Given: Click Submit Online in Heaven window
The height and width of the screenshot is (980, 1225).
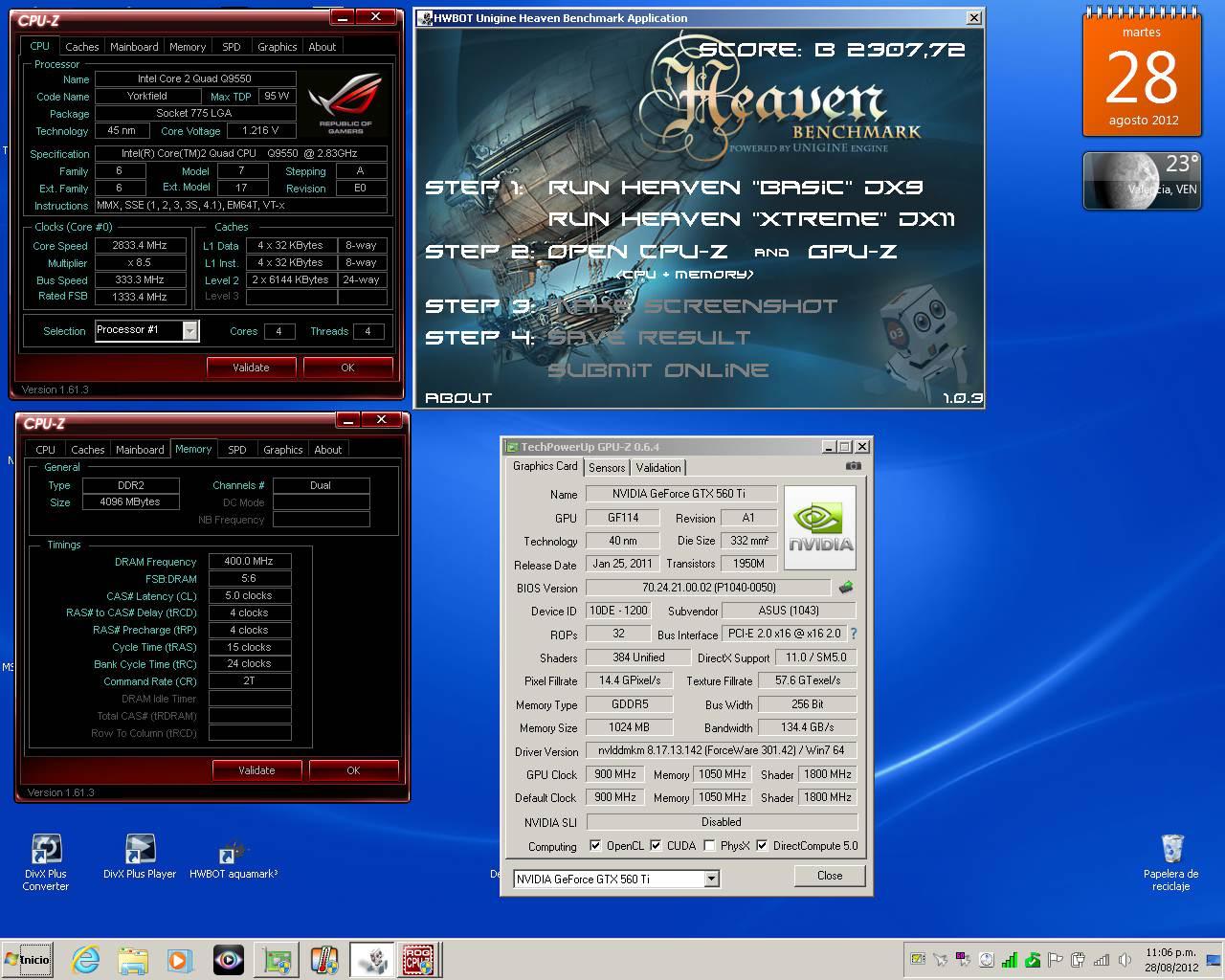Looking at the screenshot, I should tap(657, 370).
